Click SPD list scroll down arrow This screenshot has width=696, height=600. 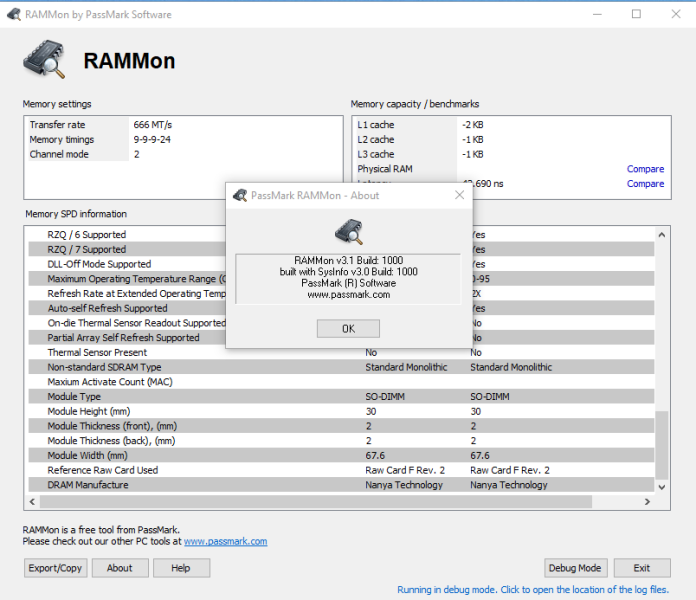tap(661, 487)
